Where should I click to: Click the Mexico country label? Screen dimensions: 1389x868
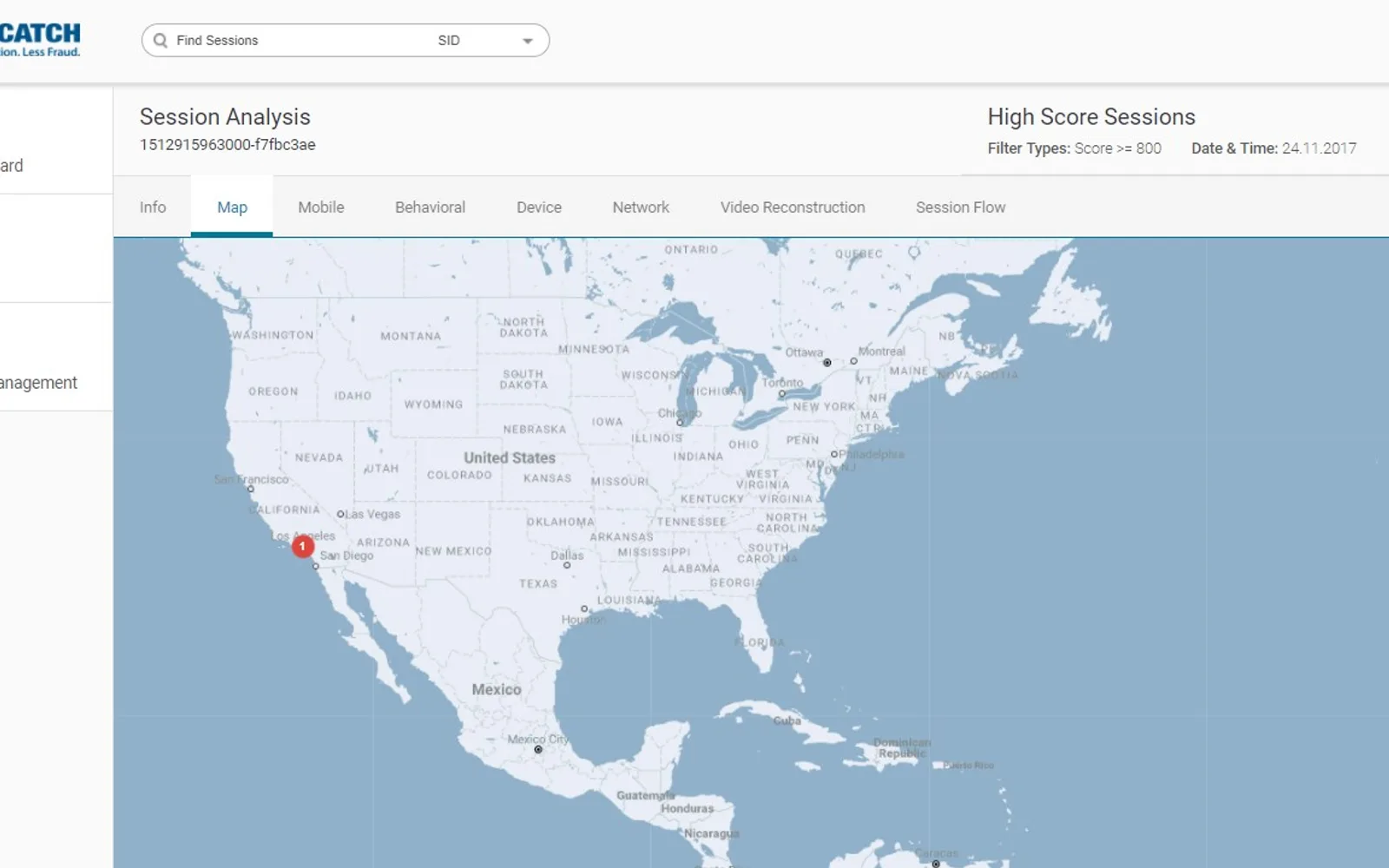(497, 689)
